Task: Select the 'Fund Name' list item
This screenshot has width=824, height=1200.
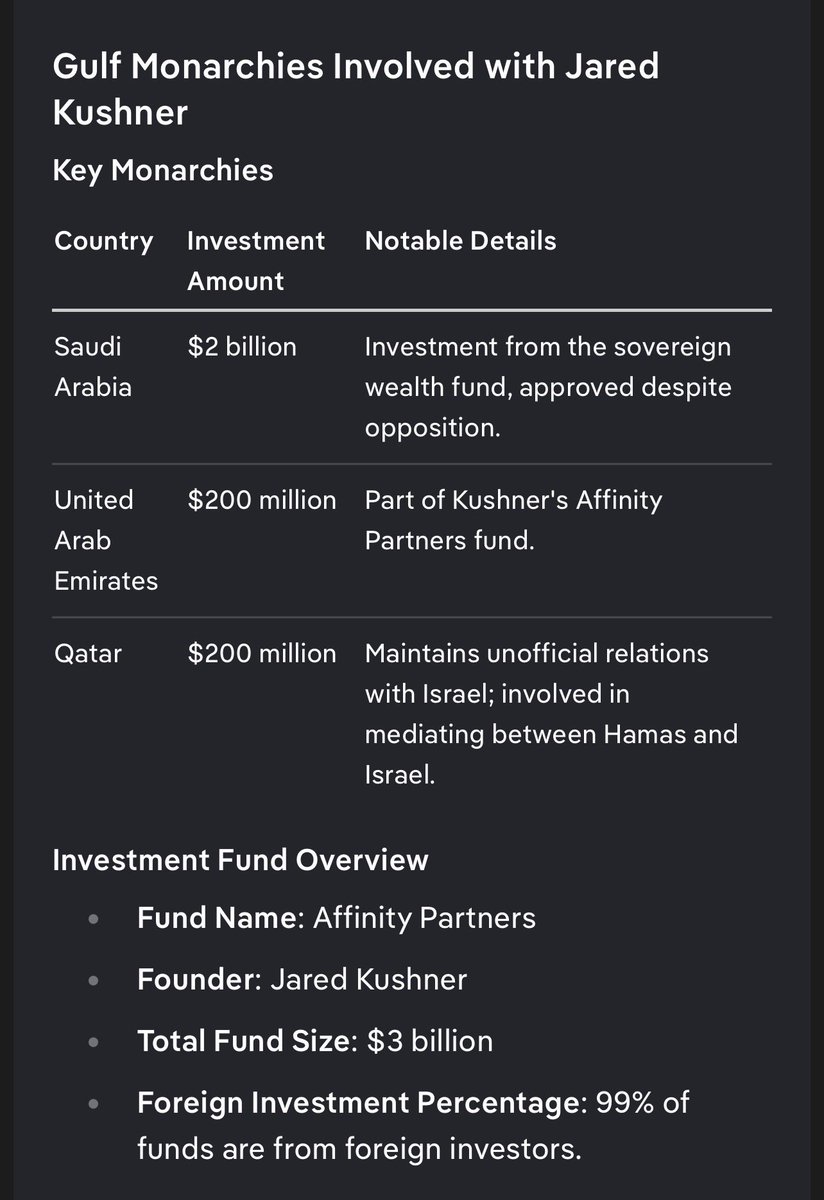Action: (x=336, y=918)
